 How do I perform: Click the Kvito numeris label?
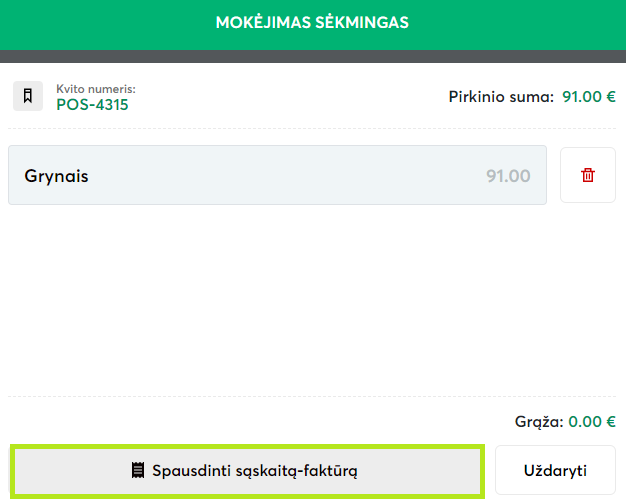click(x=96, y=89)
